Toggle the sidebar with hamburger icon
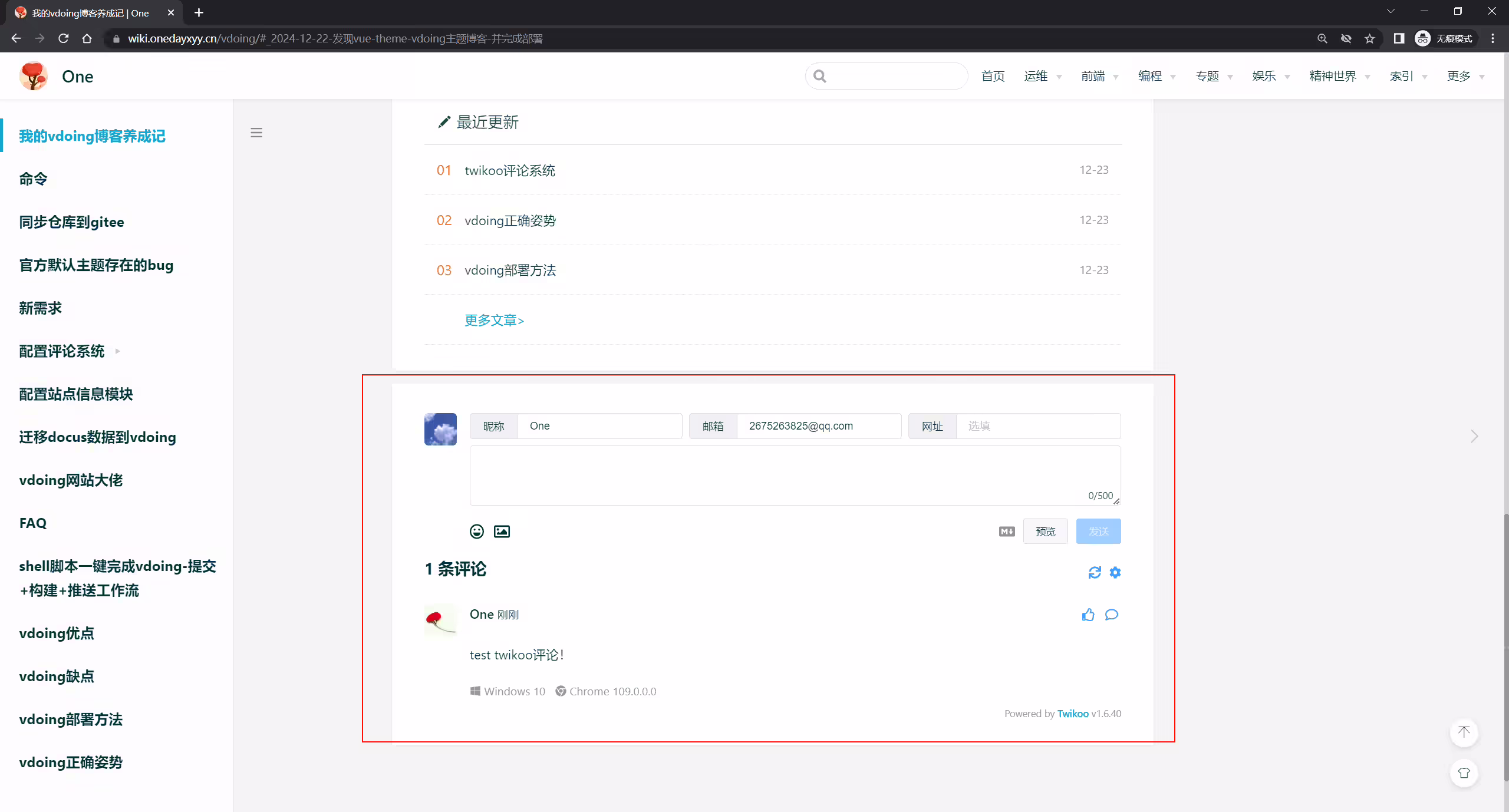Image resolution: width=1509 pixels, height=812 pixels. 256,133
